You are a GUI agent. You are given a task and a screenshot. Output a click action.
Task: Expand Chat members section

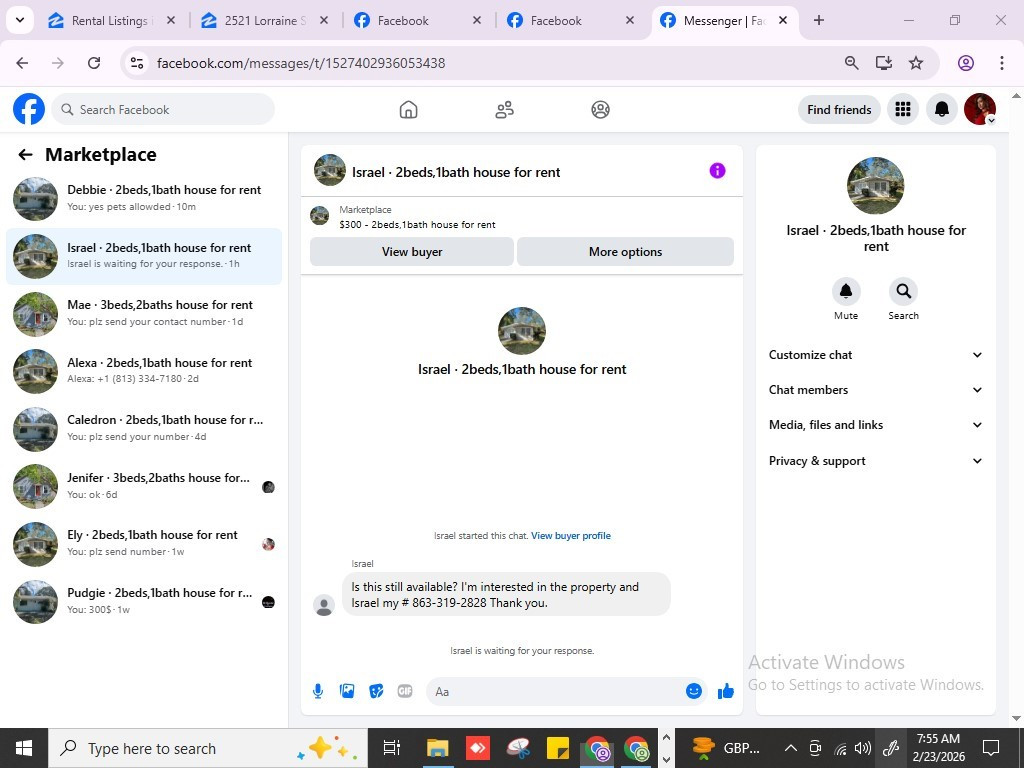coord(875,390)
